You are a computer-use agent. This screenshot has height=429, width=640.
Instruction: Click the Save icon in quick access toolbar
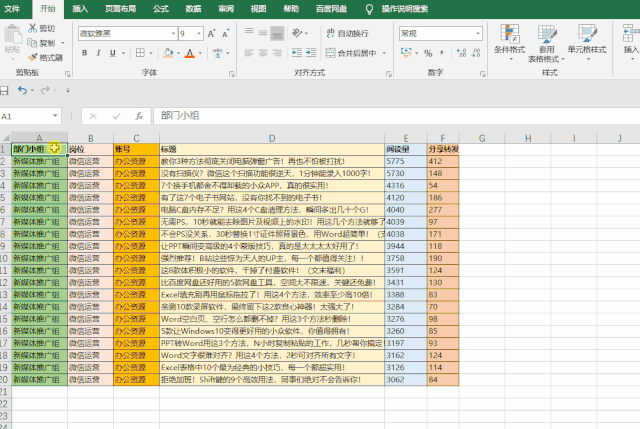click(4, 90)
